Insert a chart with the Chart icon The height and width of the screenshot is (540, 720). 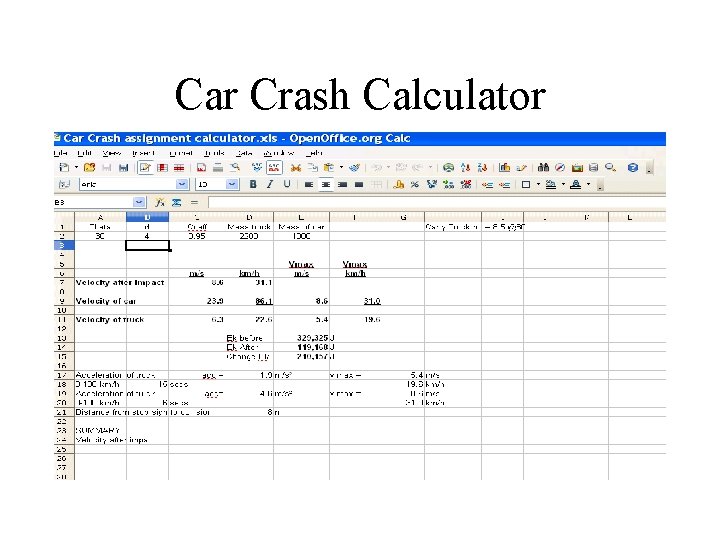pos(505,168)
